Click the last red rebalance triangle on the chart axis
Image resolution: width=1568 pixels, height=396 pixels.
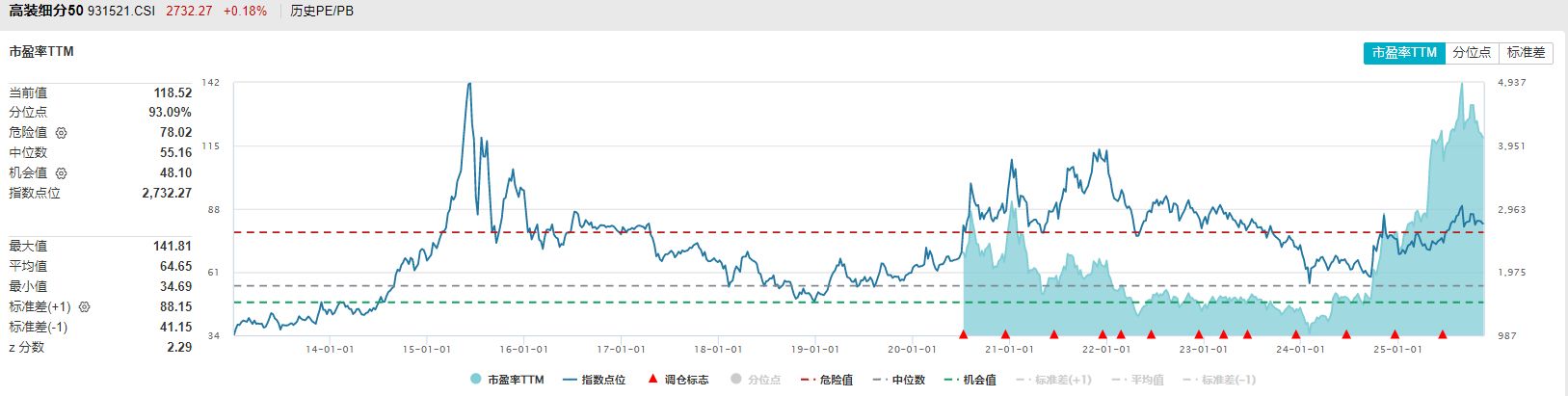point(1443,334)
